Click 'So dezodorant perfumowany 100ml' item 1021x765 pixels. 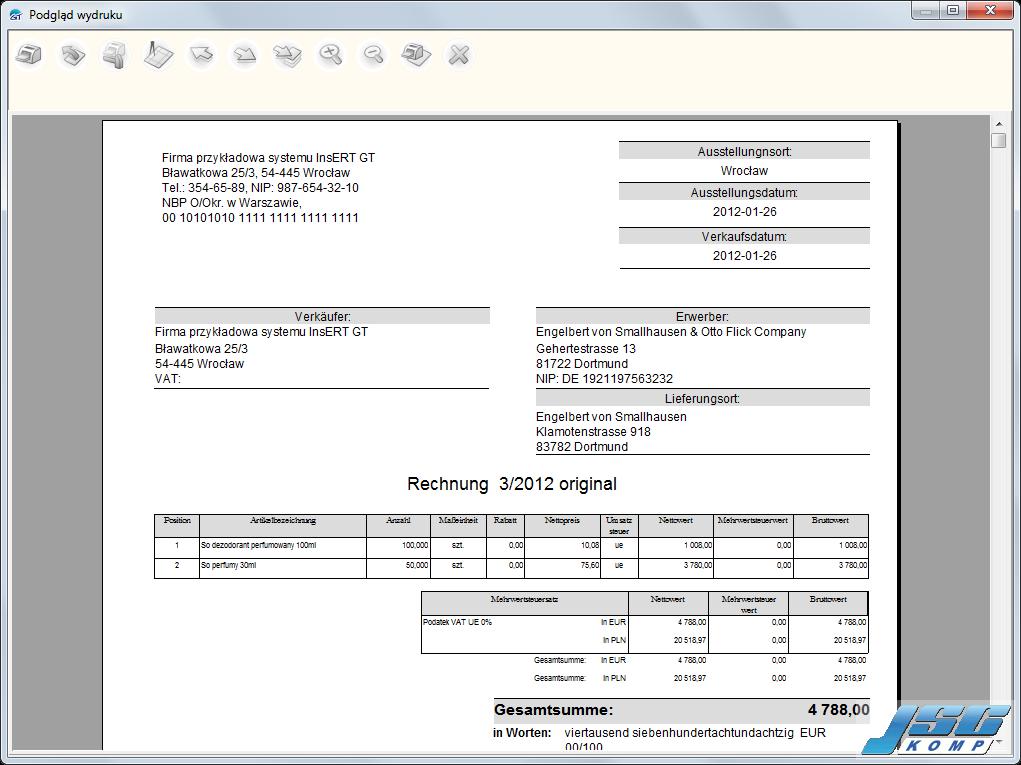(x=259, y=545)
